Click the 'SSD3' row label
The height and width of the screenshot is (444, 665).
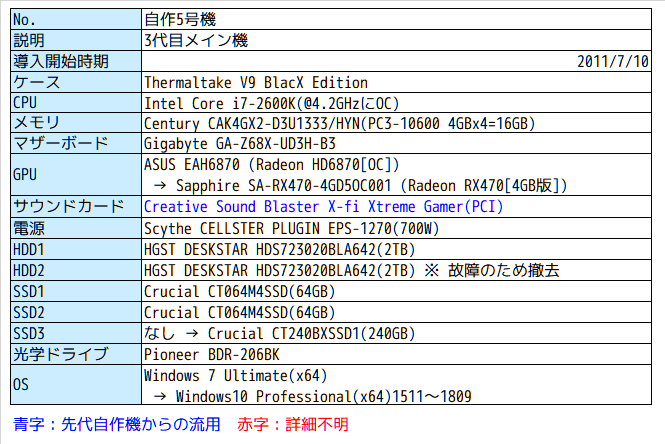click(x=76, y=333)
